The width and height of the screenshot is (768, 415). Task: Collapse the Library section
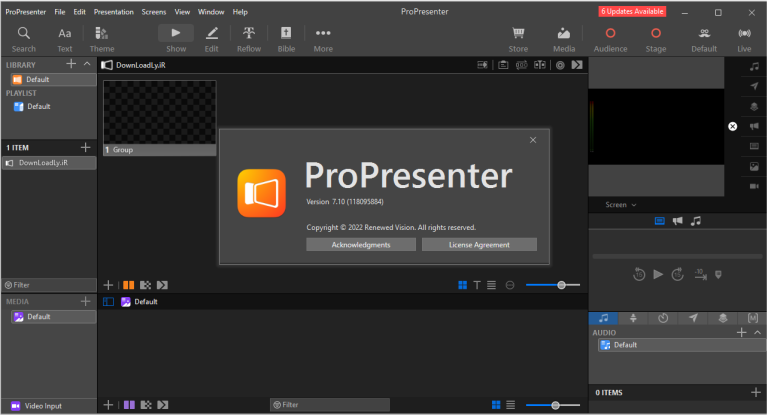[x=87, y=64]
